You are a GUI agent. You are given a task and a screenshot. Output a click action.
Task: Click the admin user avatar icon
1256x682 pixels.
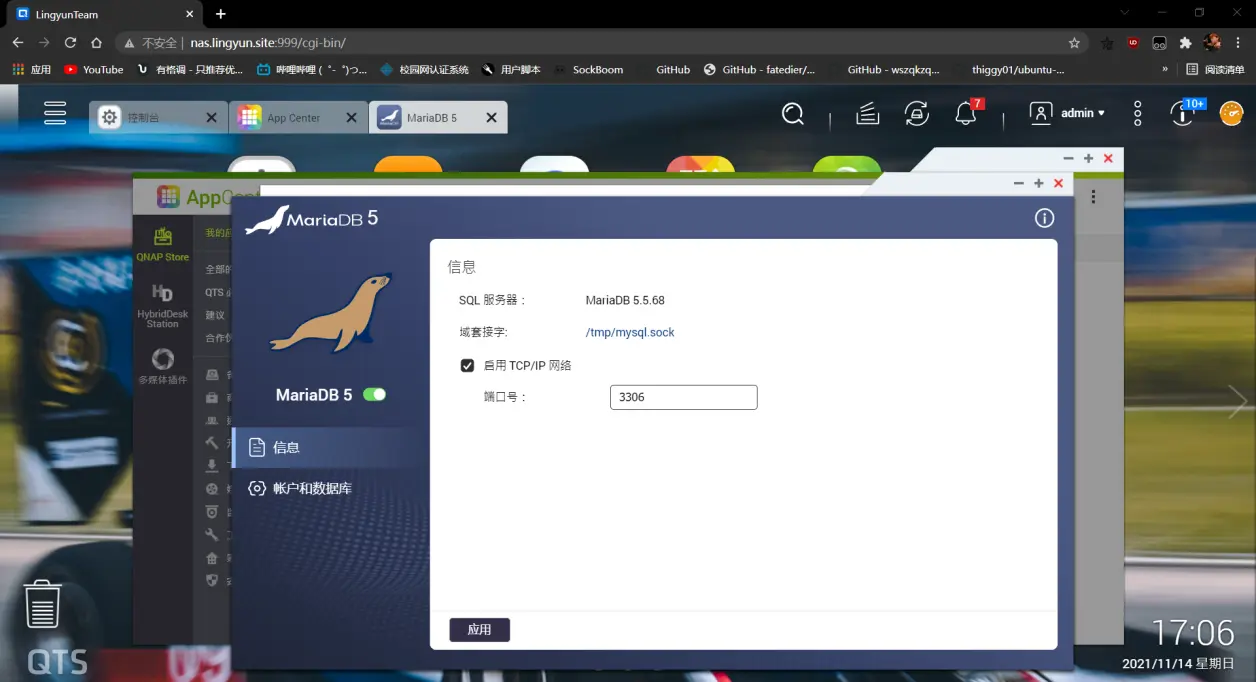click(x=1041, y=113)
